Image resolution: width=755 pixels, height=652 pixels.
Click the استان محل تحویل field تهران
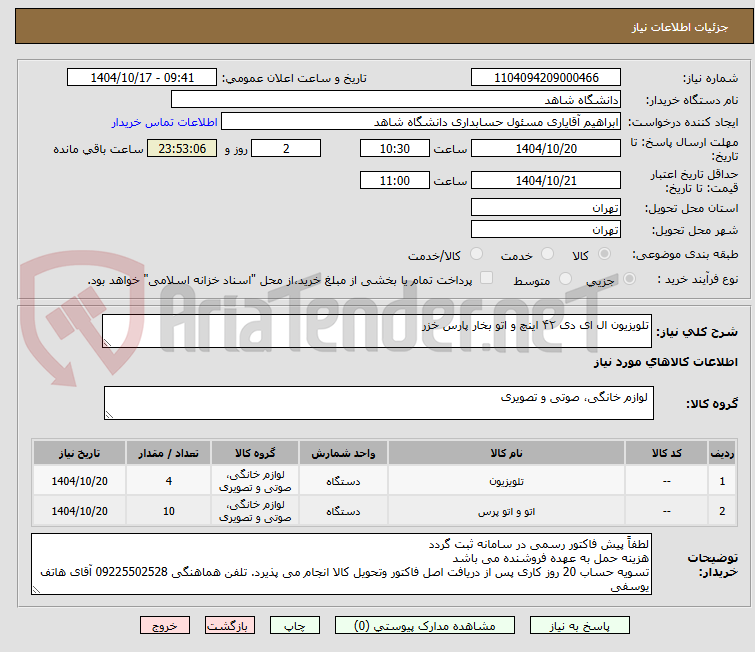tap(546, 208)
